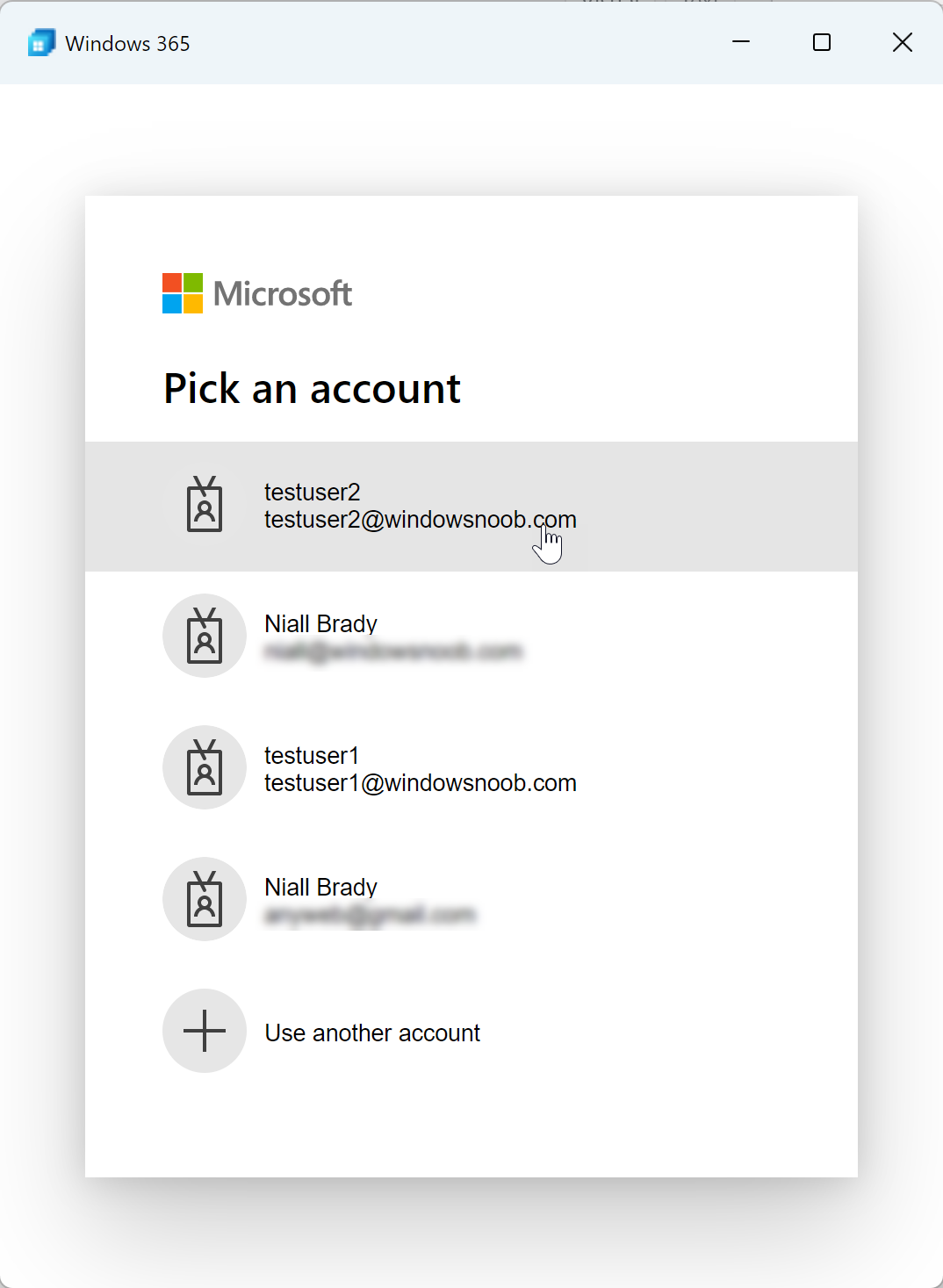943x1288 pixels.
Task: Click the Windows 365 app icon in title bar
Action: click(41, 43)
